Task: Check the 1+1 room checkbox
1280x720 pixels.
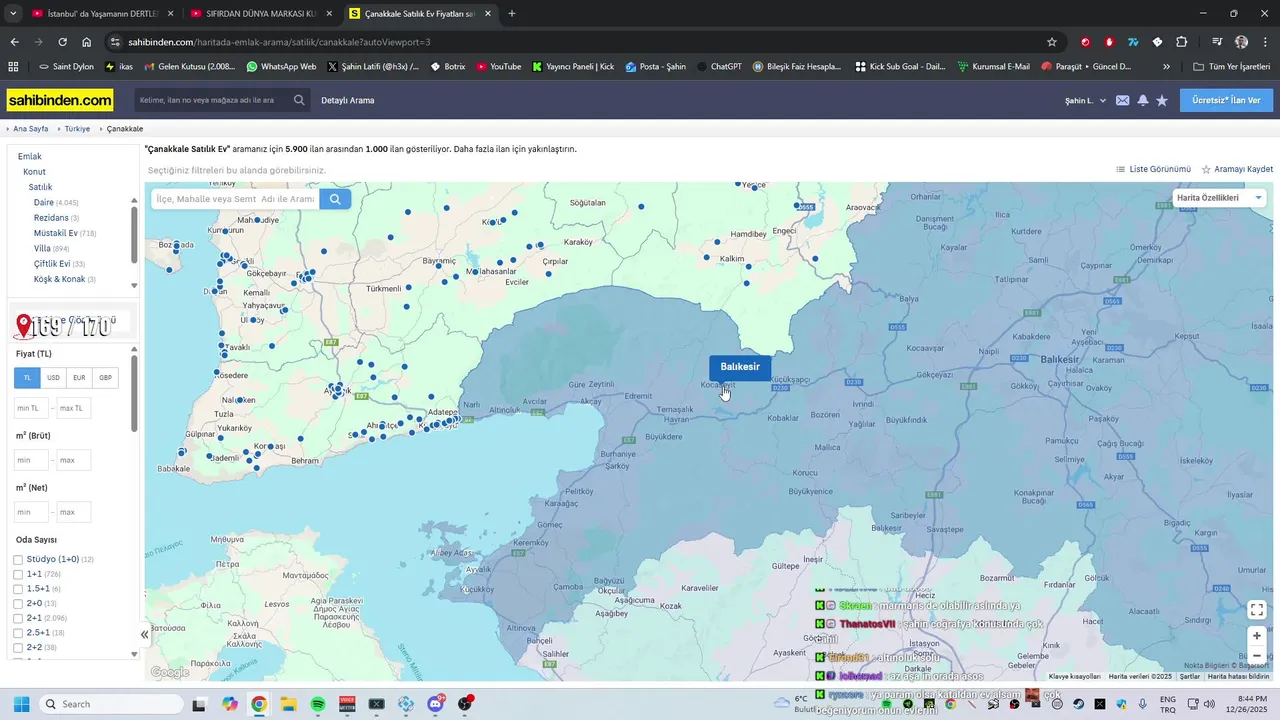Action: [18, 575]
